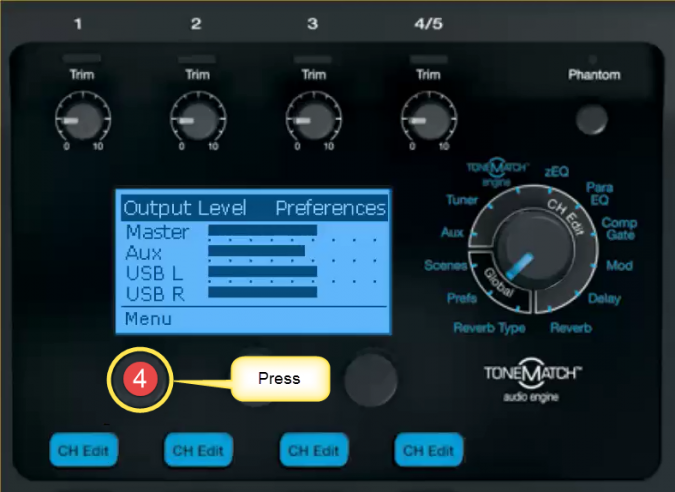Image resolution: width=675 pixels, height=492 pixels.
Task: Choose Reverb Type on the rotary dial
Action: click(x=488, y=328)
